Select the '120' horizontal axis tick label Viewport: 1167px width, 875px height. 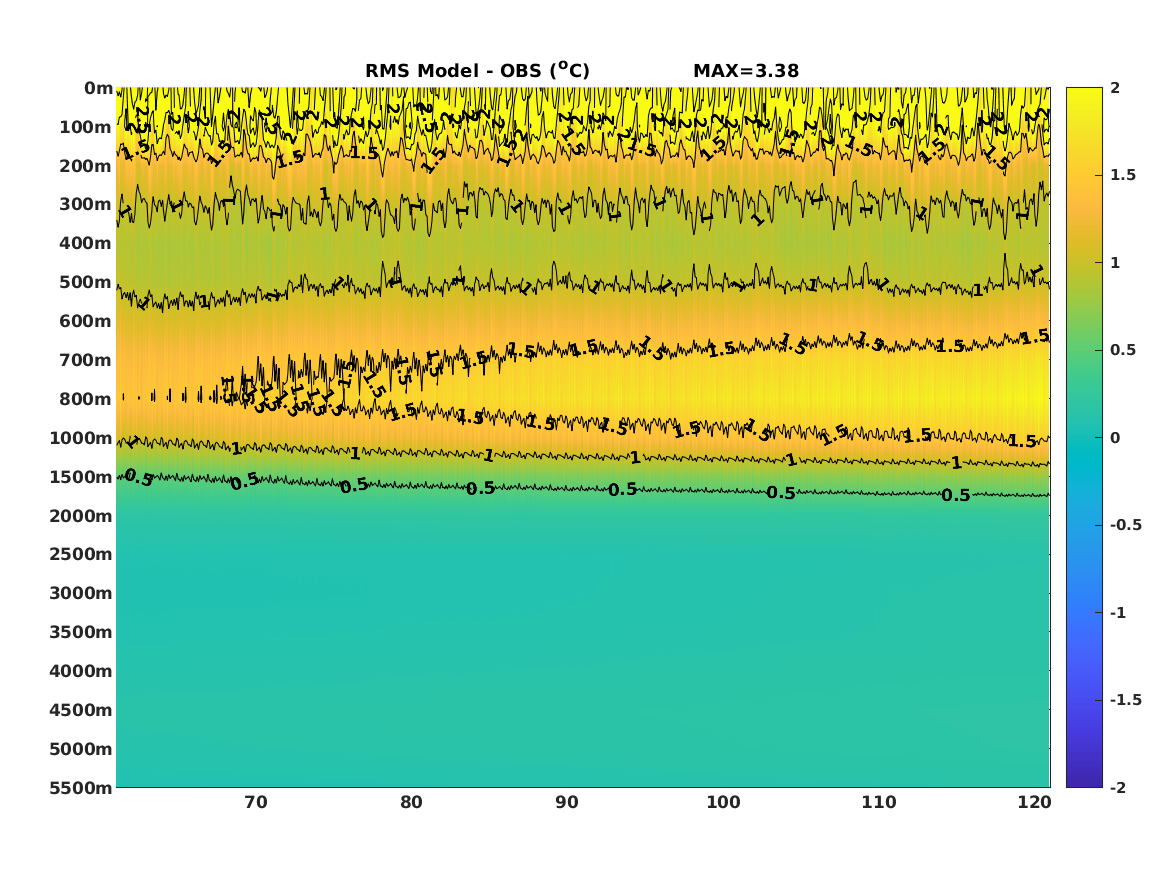1034,802
